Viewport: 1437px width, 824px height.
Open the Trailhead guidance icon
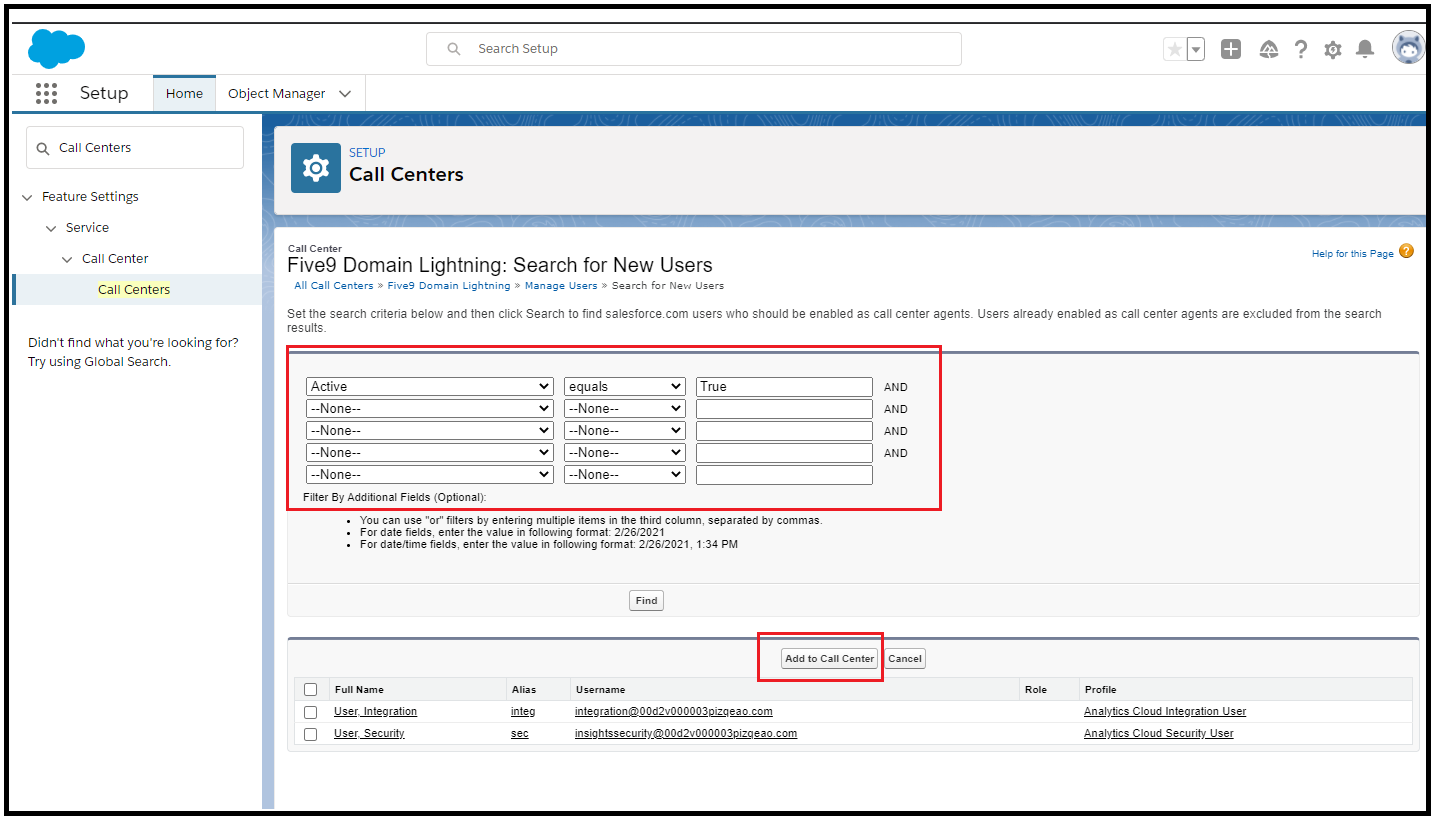tap(1269, 49)
